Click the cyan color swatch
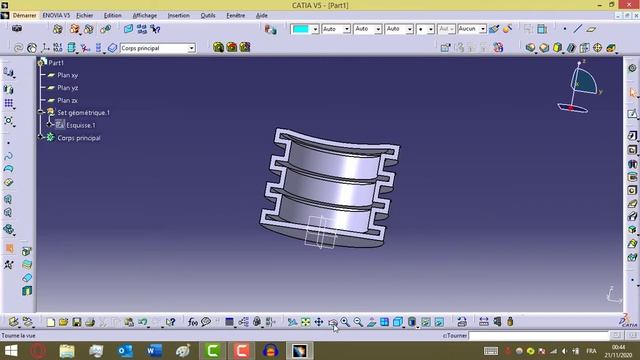640x360 pixels. [301, 29]
